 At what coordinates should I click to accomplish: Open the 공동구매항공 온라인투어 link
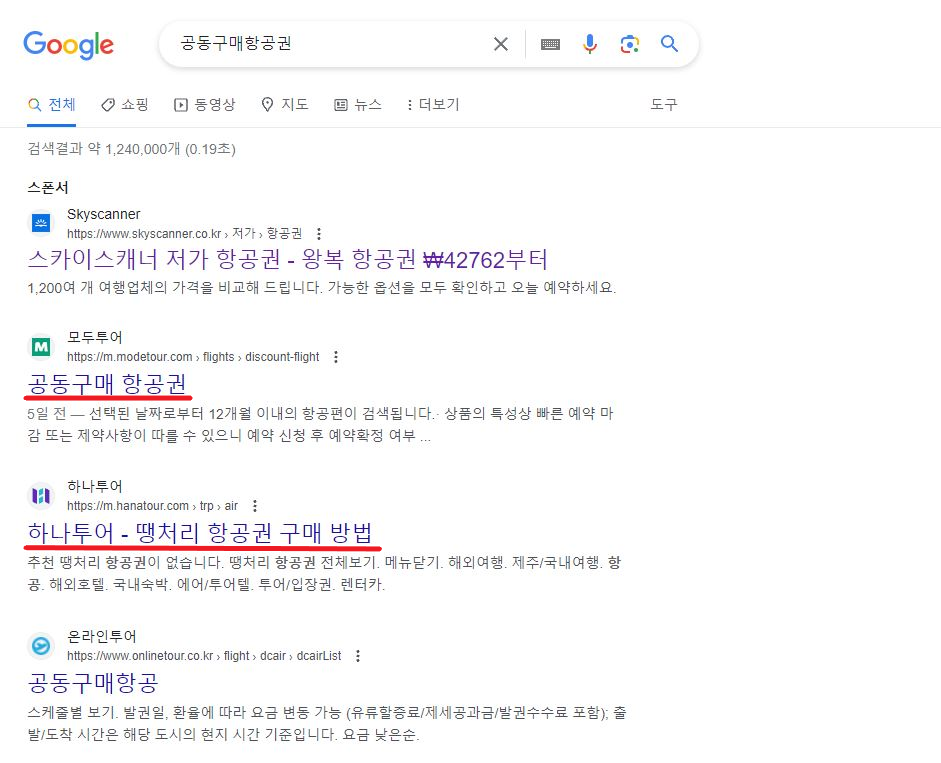93,683
